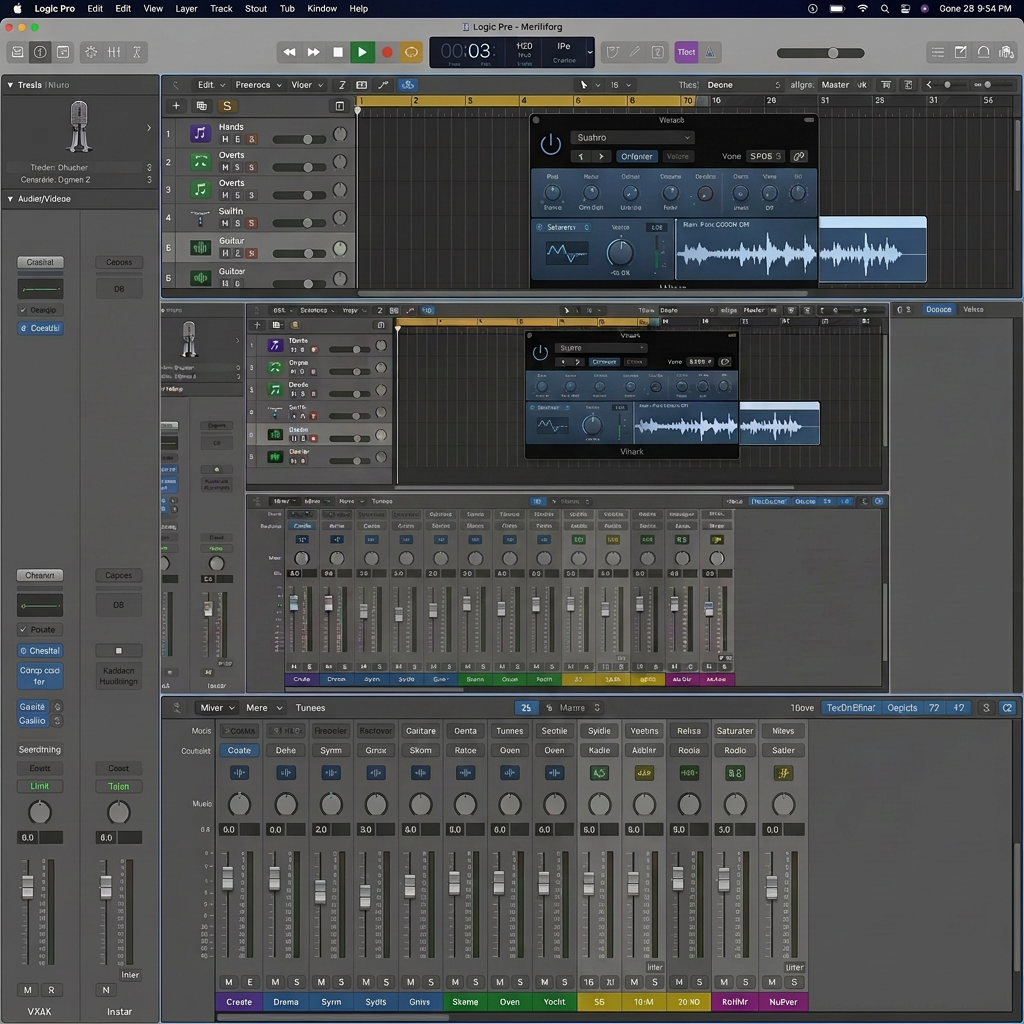
Task: Click the Play button in transport
Action: [x=362, y=52]
